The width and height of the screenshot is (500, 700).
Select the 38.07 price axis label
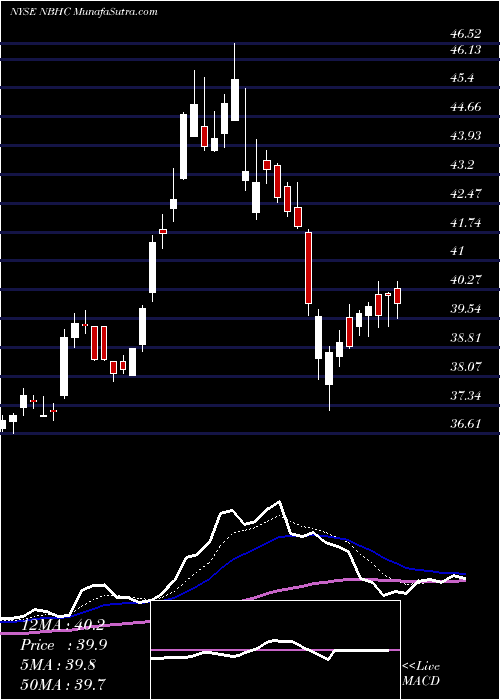point(465,367)
